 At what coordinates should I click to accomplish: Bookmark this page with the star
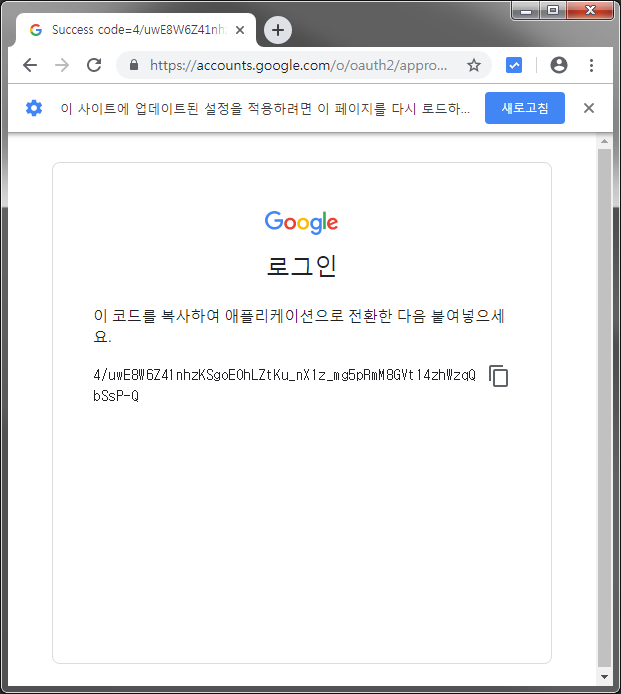(x=474, y=65)
